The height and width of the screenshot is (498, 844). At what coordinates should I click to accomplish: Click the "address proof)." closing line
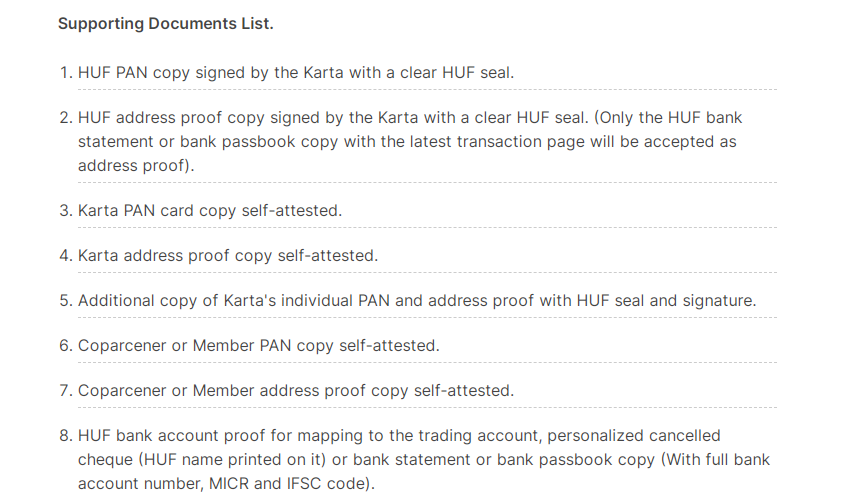134,166
